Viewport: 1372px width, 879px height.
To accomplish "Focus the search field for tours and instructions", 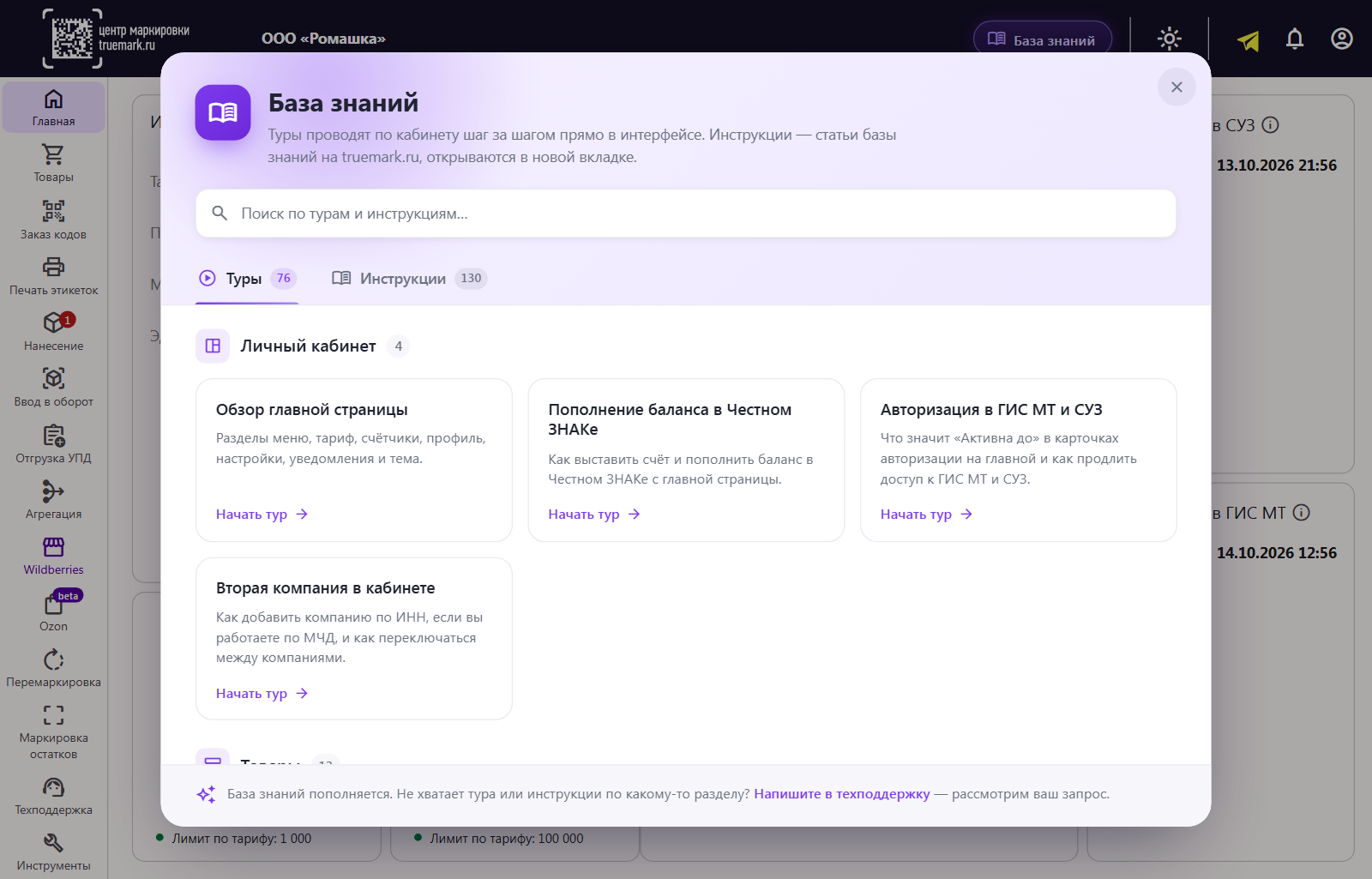I will point(686,214).
